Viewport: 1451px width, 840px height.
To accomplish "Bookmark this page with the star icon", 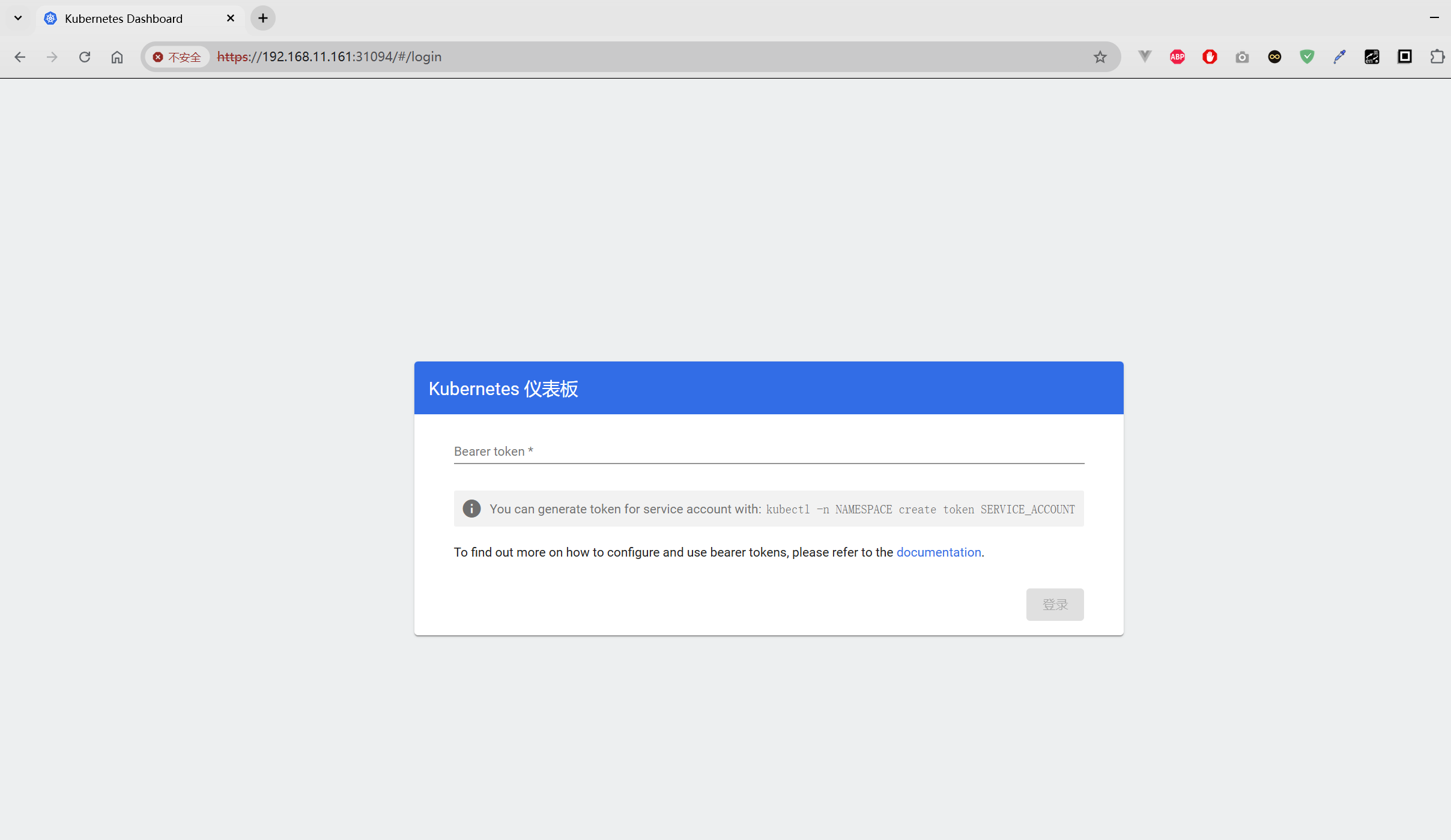I will point(1100,57).
